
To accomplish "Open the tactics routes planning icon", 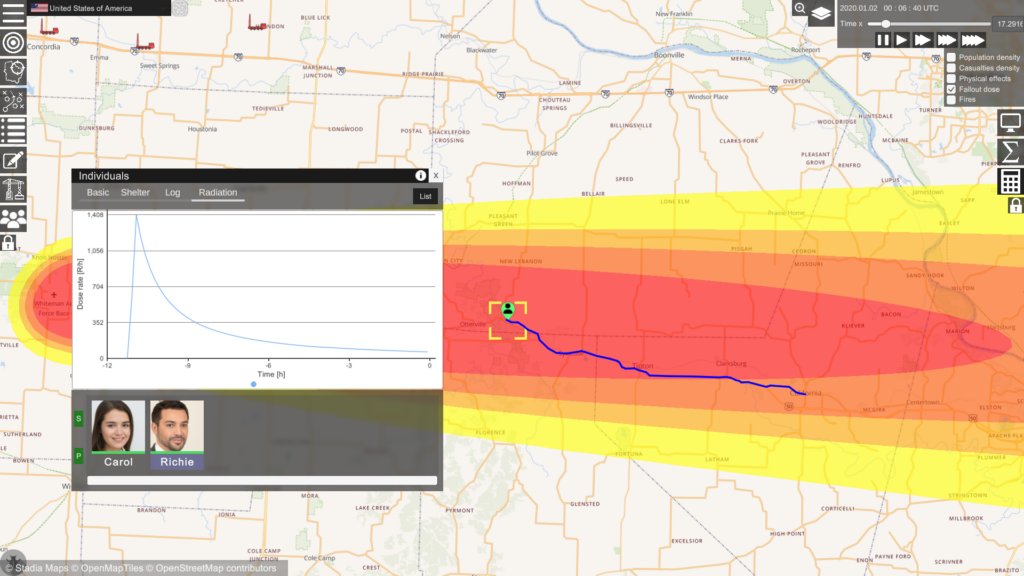I will tap(13, 101).
